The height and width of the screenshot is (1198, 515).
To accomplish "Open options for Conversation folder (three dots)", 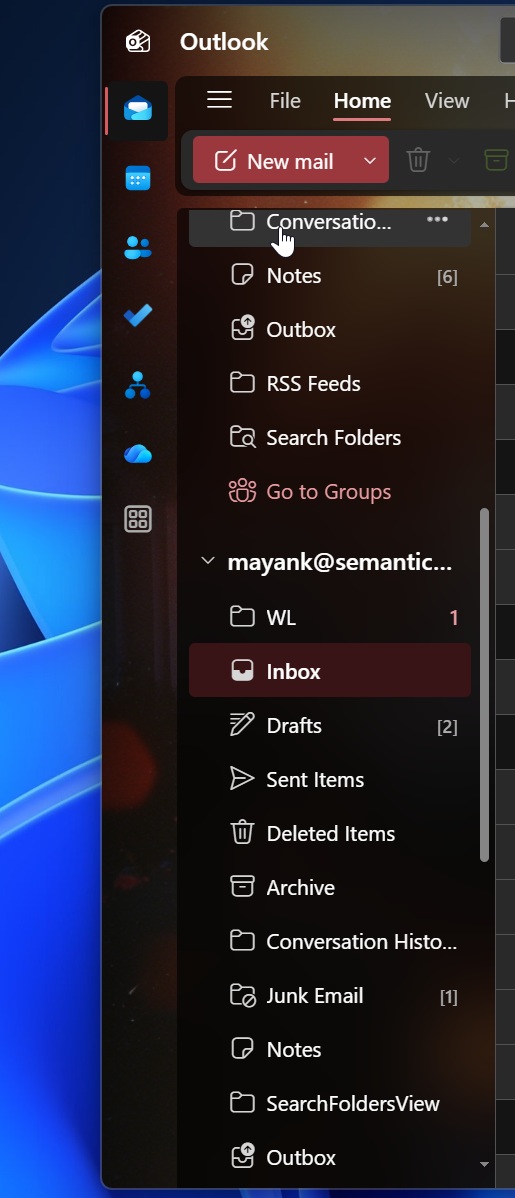I will point(437,220).
